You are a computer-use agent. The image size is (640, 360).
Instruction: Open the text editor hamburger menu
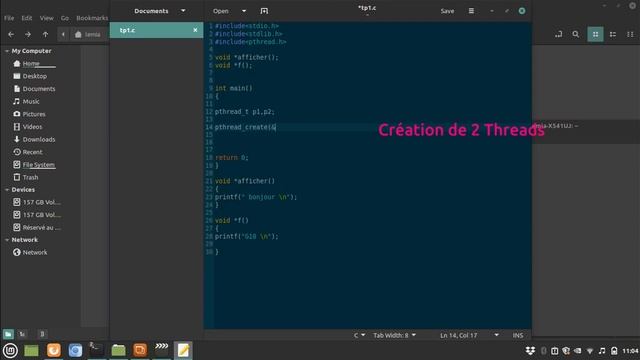click(x=471, y=11)
